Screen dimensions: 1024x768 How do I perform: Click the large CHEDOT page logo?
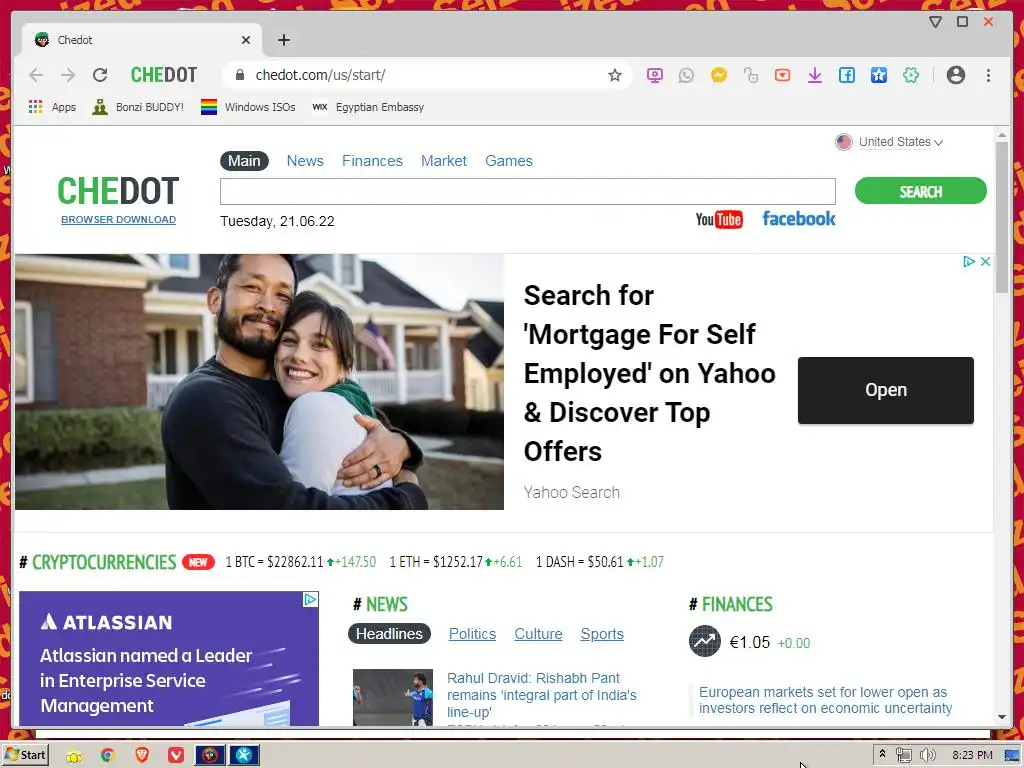(x=118, y=191)
